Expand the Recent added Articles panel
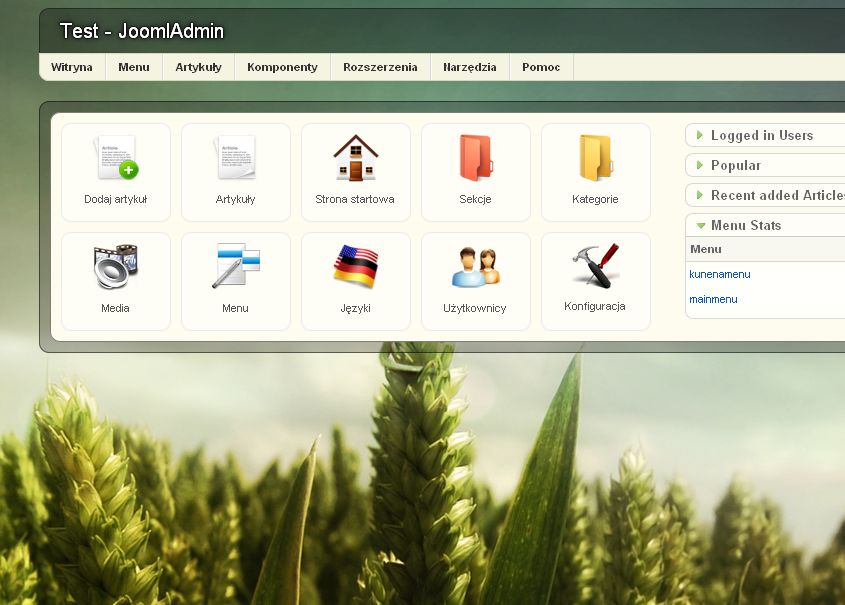The height and width of the screenshot is (605, 845). click(776, 195)
